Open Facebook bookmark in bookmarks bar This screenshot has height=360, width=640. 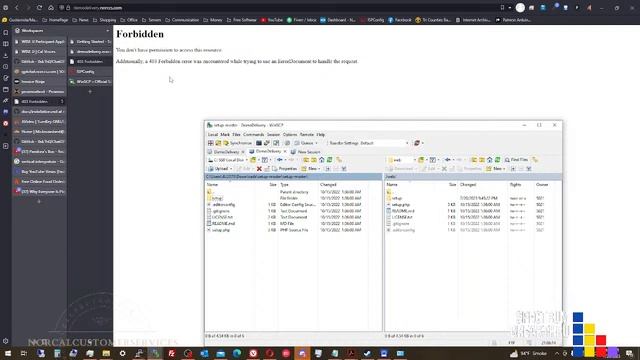tap(400, 20)
